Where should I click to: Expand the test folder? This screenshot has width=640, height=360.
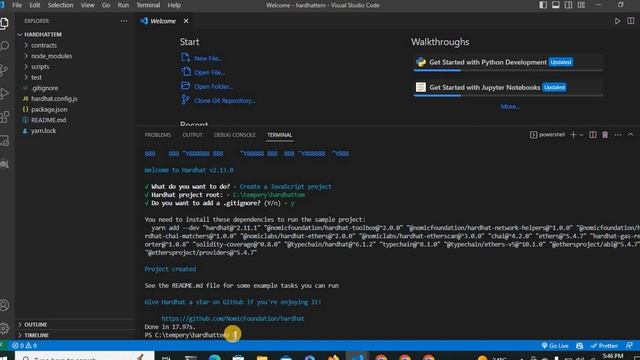pyautogui.click(x=75, y=77)
